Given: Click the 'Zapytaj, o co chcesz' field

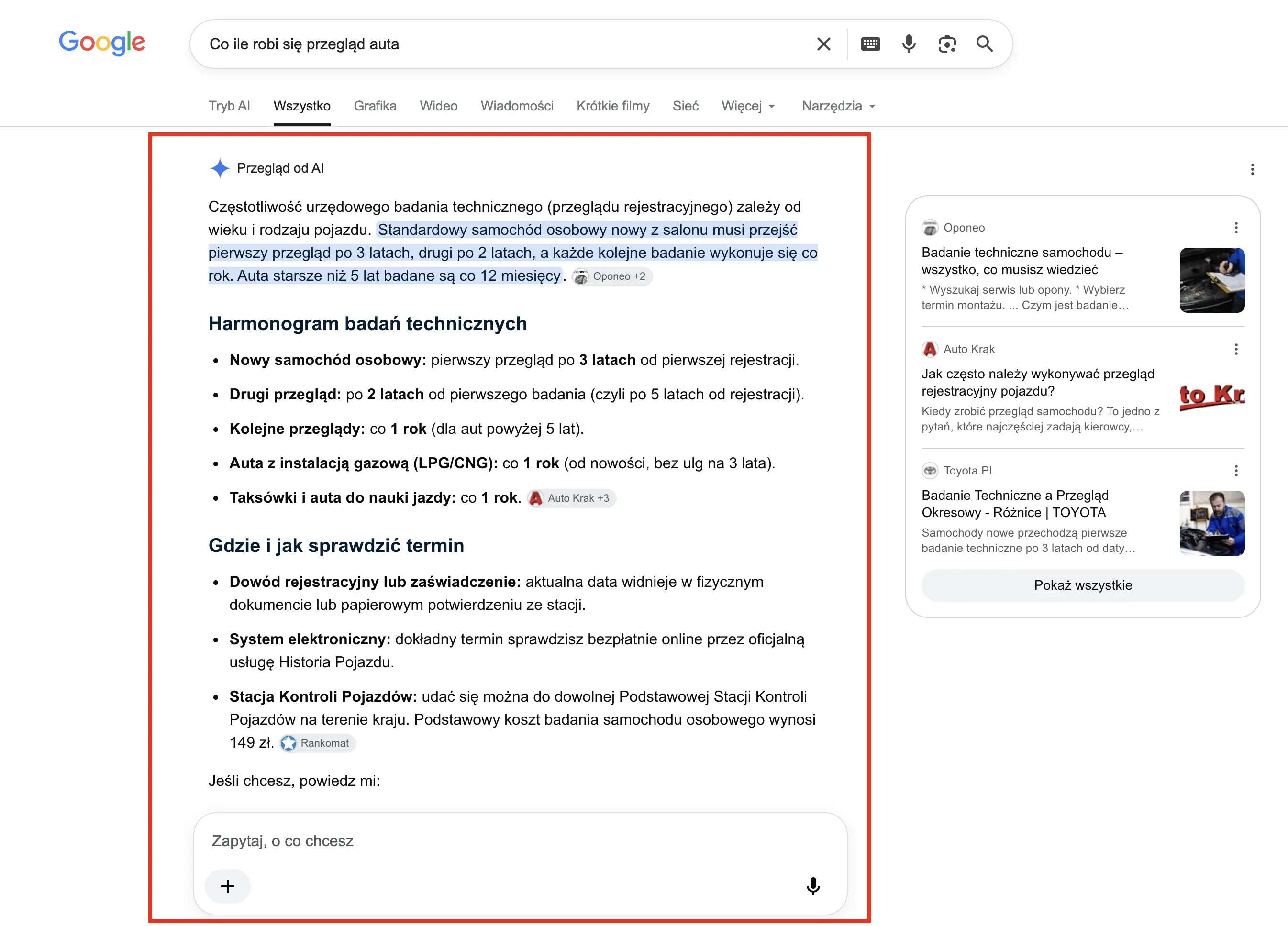Looking at the screenshot, I should [520, 841].
